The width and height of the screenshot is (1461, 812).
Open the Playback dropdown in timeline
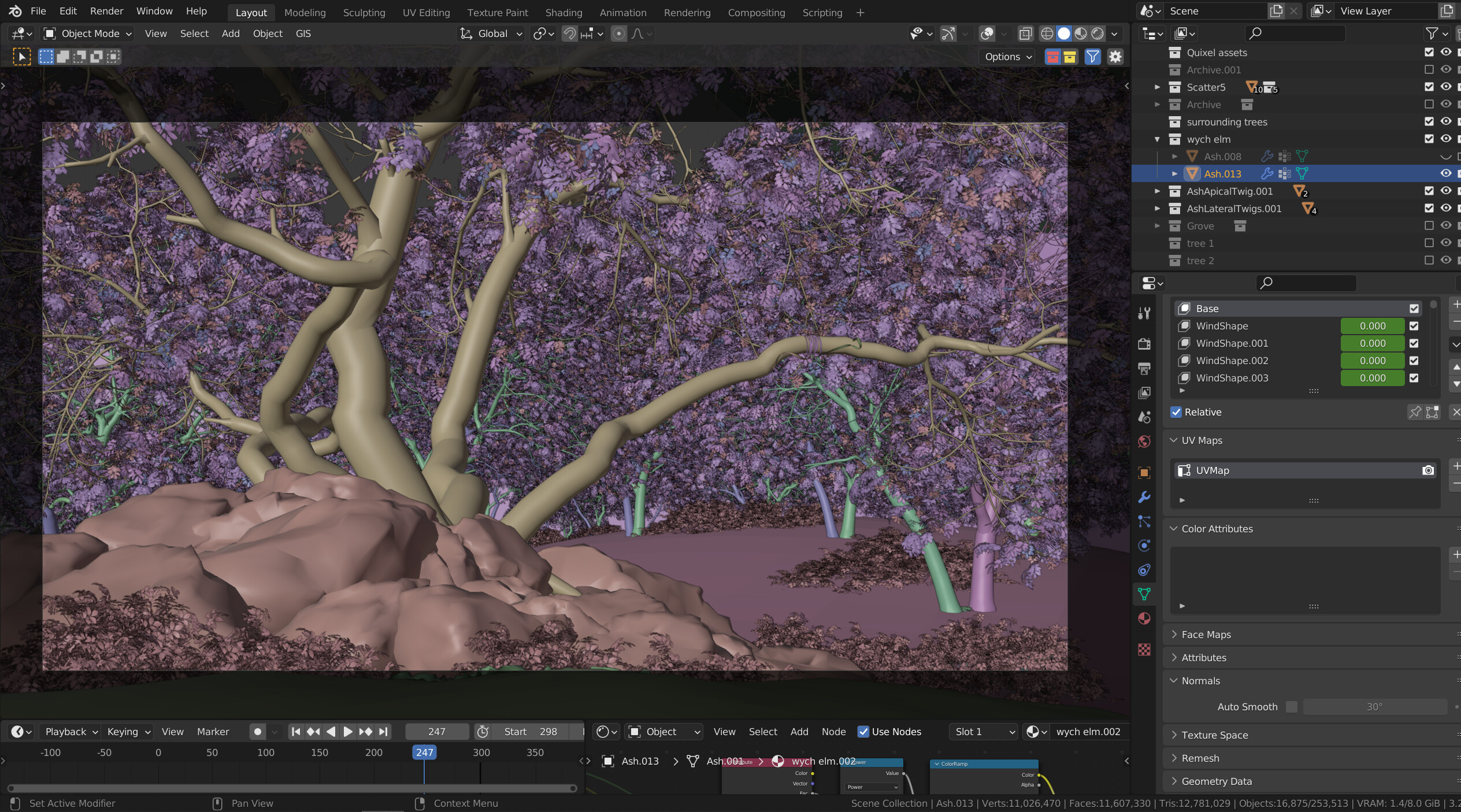pyautogui.click(x=71, y=732)
